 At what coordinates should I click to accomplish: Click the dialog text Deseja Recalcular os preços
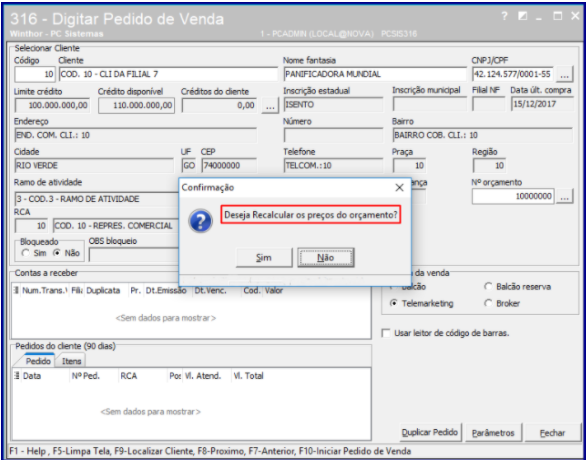click(x=310, y=215)
